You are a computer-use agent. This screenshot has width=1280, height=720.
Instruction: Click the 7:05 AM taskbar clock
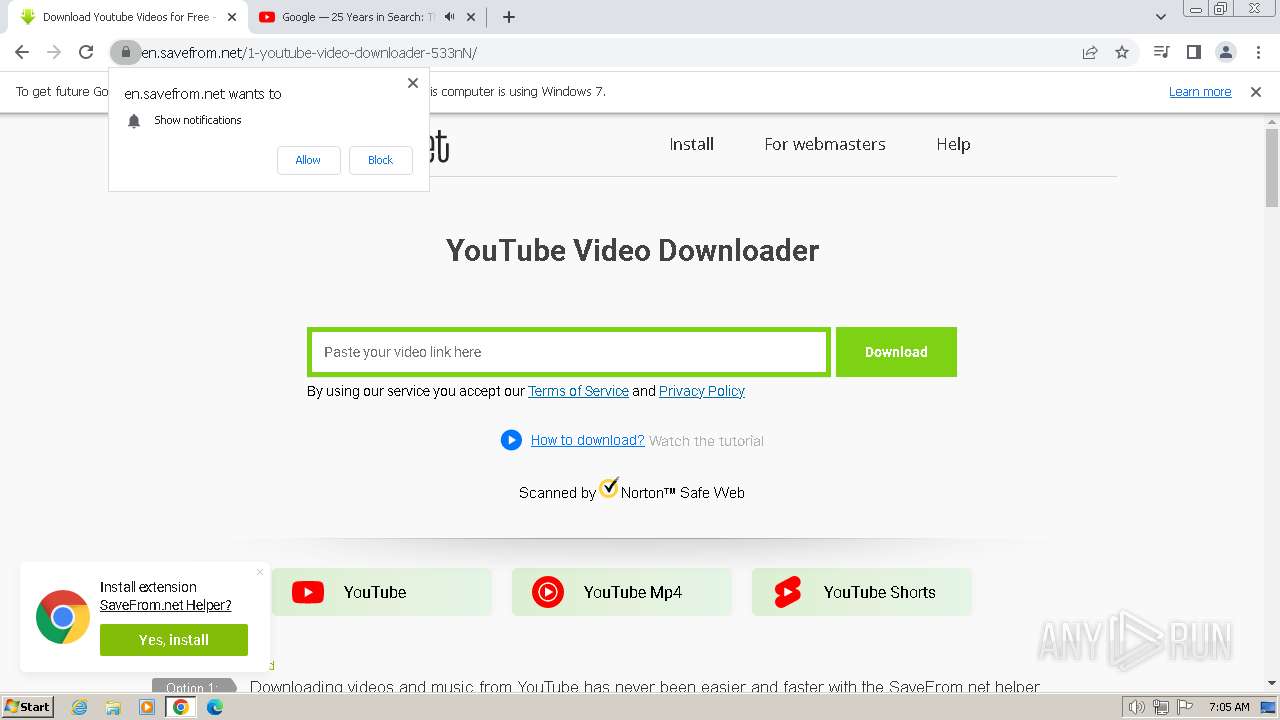coord(1229,707)
